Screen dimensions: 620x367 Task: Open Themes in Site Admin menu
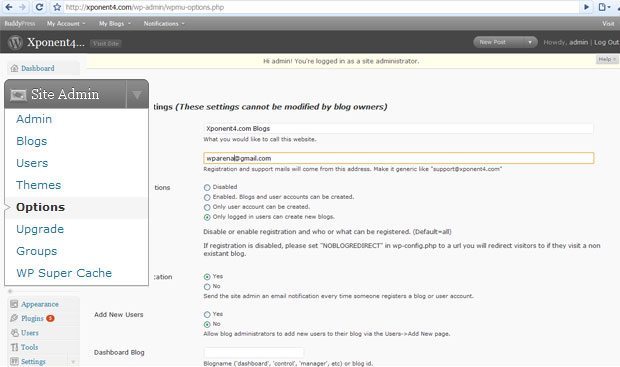point(39,185)
